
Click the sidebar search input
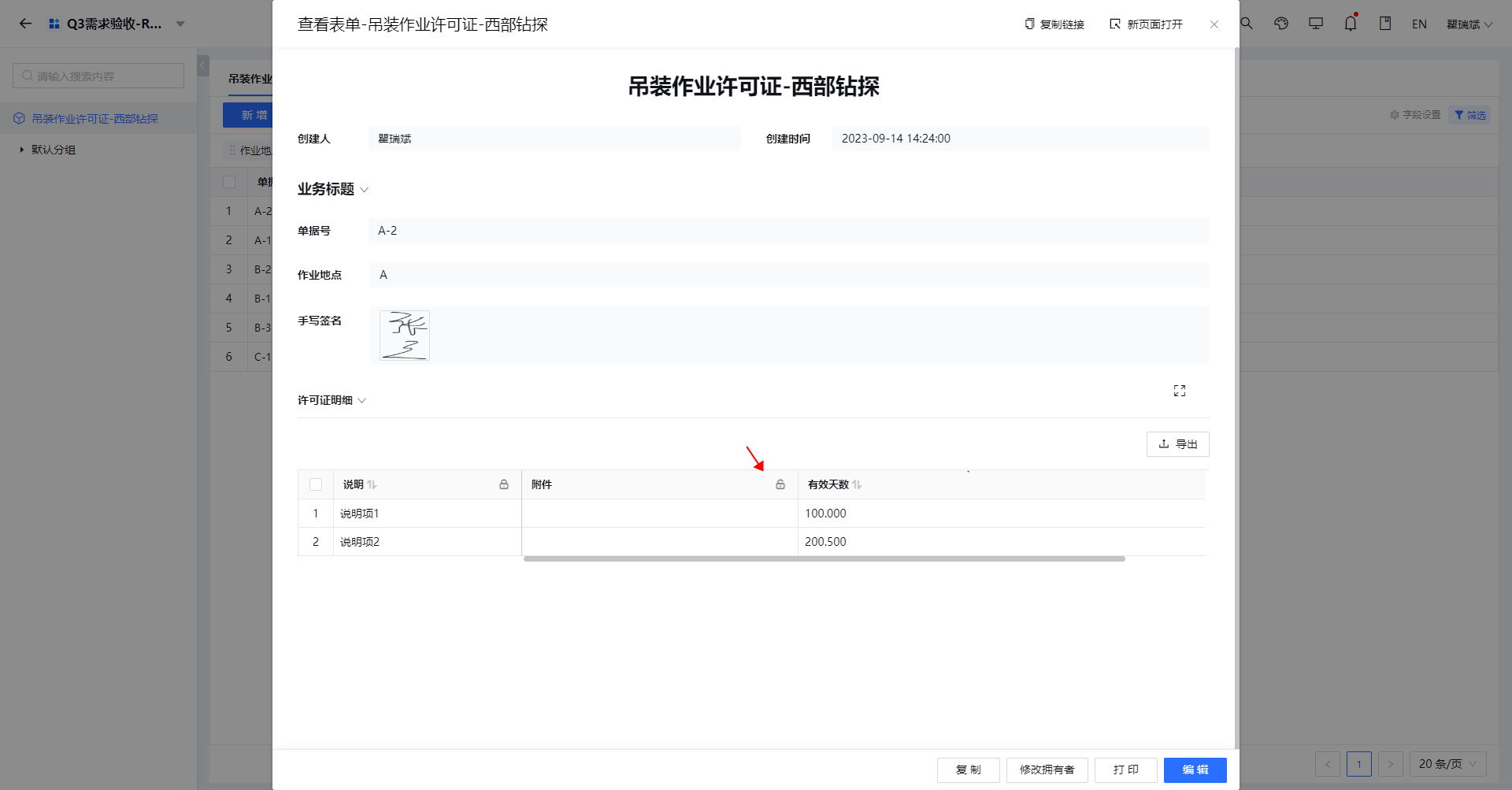coord(98,76)
